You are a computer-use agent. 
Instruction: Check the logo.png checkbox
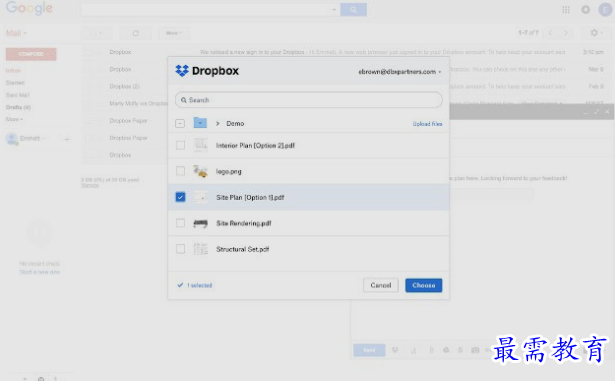pyautogui.click(x=180, y=171)
